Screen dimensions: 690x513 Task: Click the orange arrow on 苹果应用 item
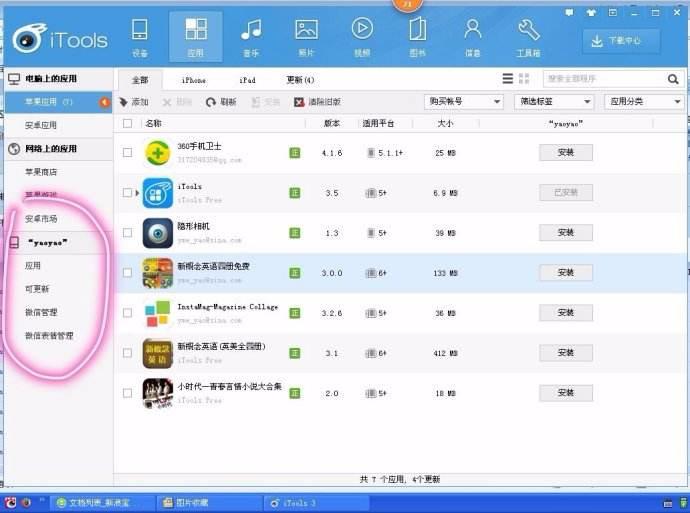104,102
